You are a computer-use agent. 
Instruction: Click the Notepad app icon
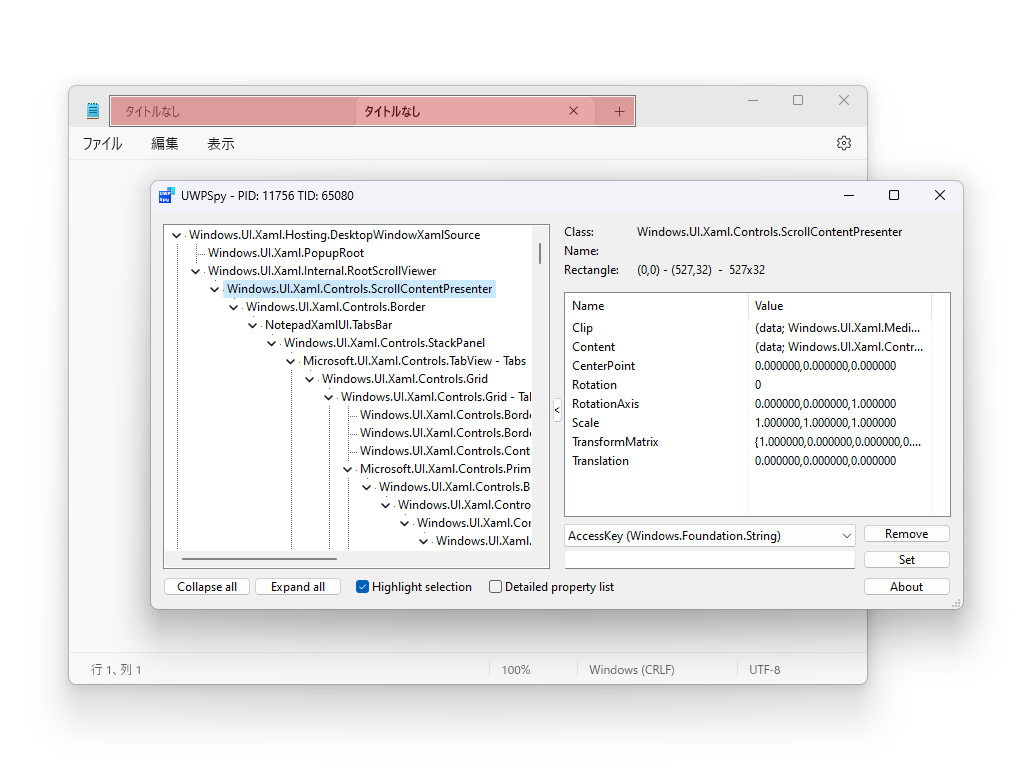[x=93, y=111]
